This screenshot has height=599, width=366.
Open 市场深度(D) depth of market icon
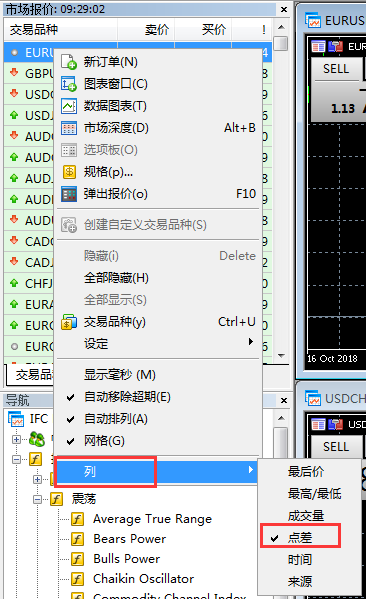pos(69,128)
